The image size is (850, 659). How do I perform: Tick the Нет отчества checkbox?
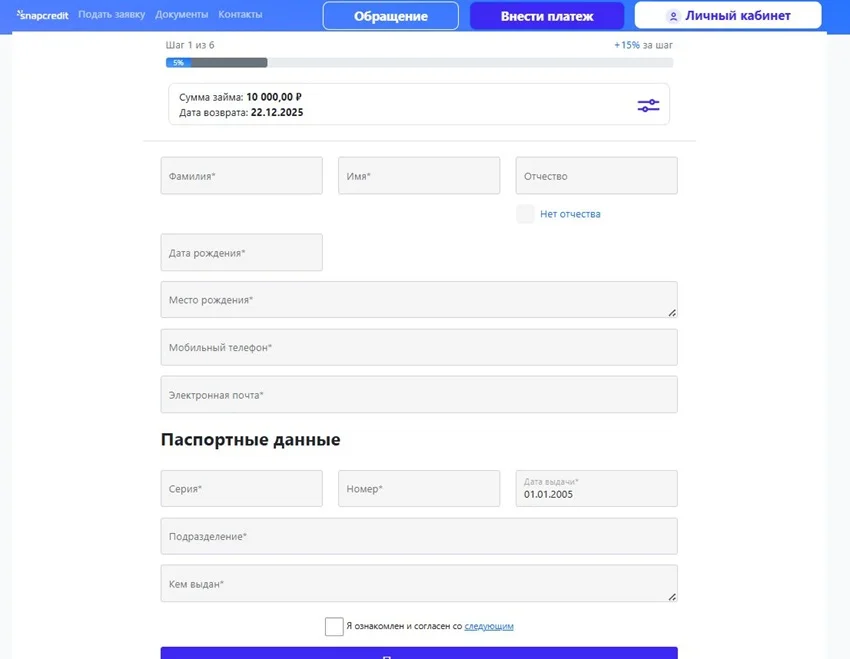point(525,214)
